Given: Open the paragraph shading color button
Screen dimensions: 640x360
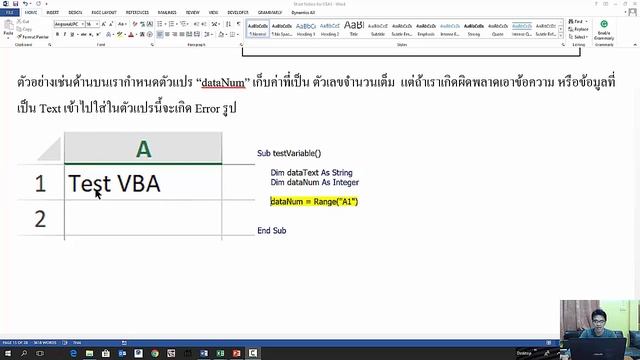Looking at the screenshot, I should pyautogui.click(x=221, y=35).
